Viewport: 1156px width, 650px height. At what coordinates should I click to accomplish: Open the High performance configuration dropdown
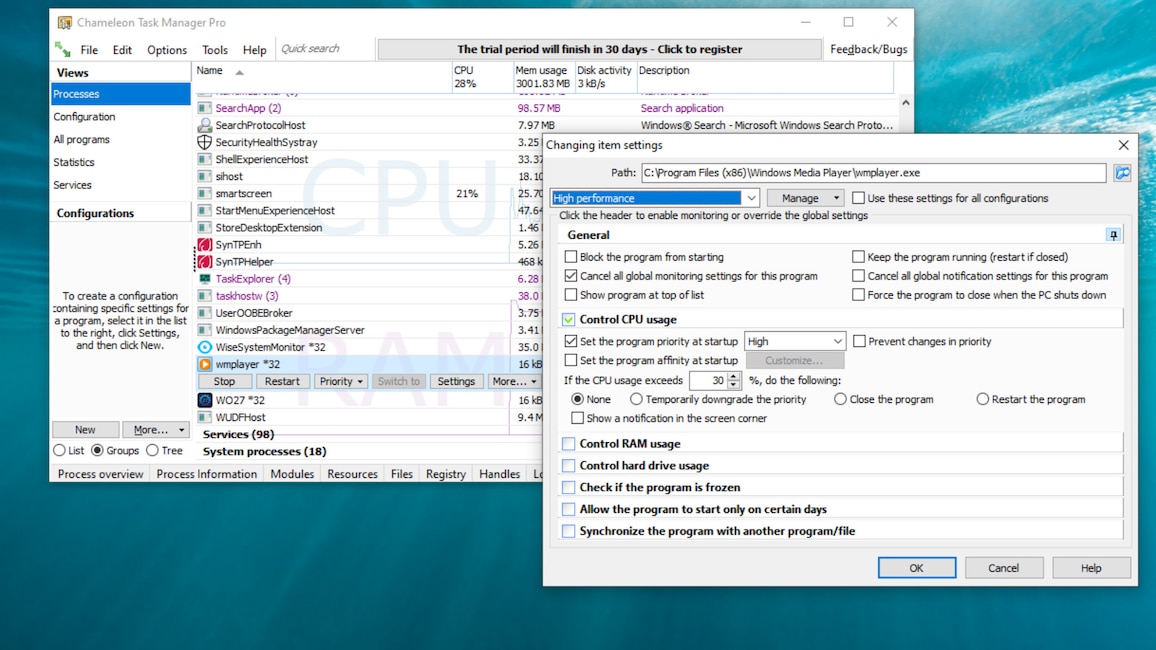pyautogui.click(x=751, y=198)
